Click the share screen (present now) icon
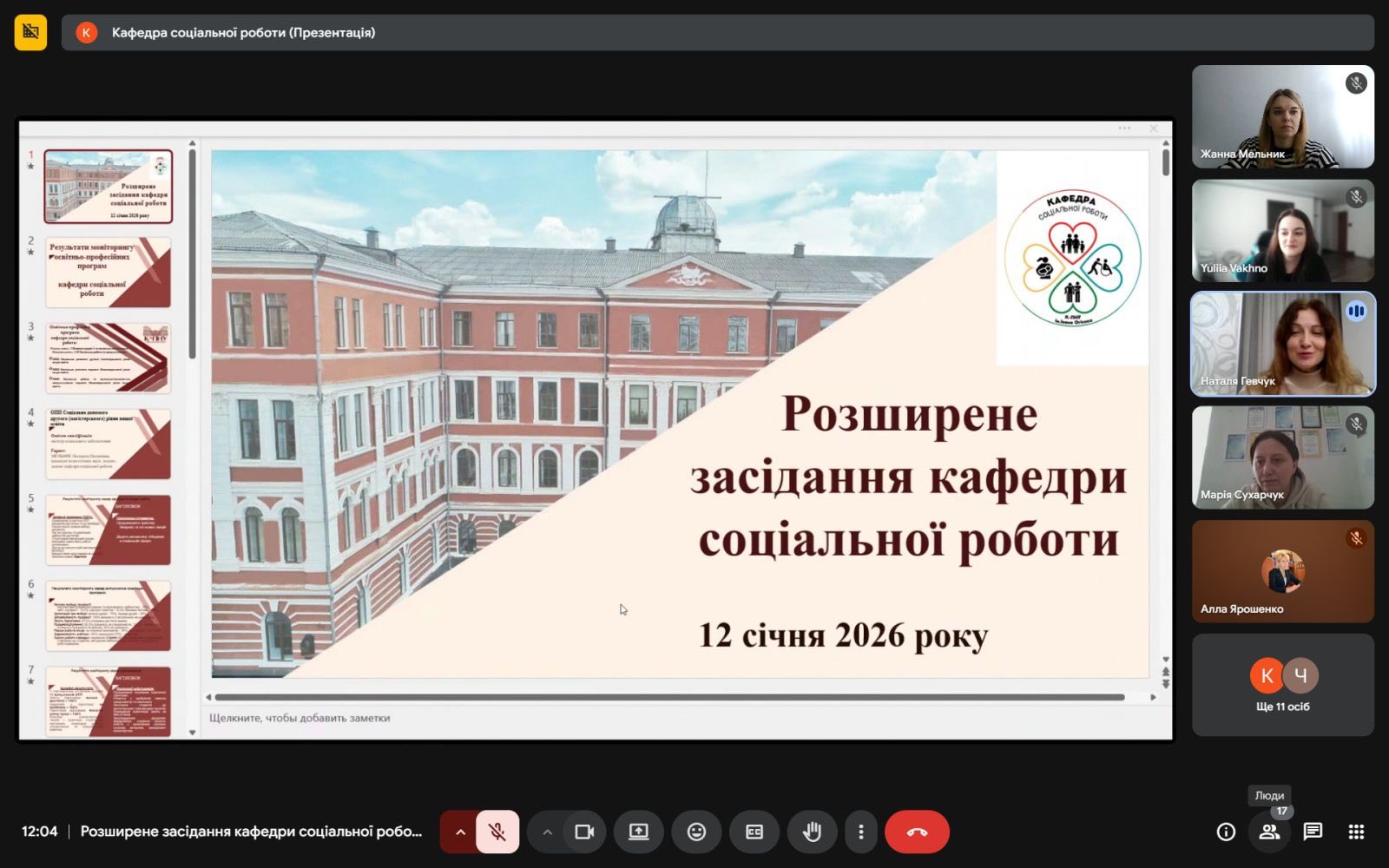This screenshot has height=868, width=1389. (638, 832)
